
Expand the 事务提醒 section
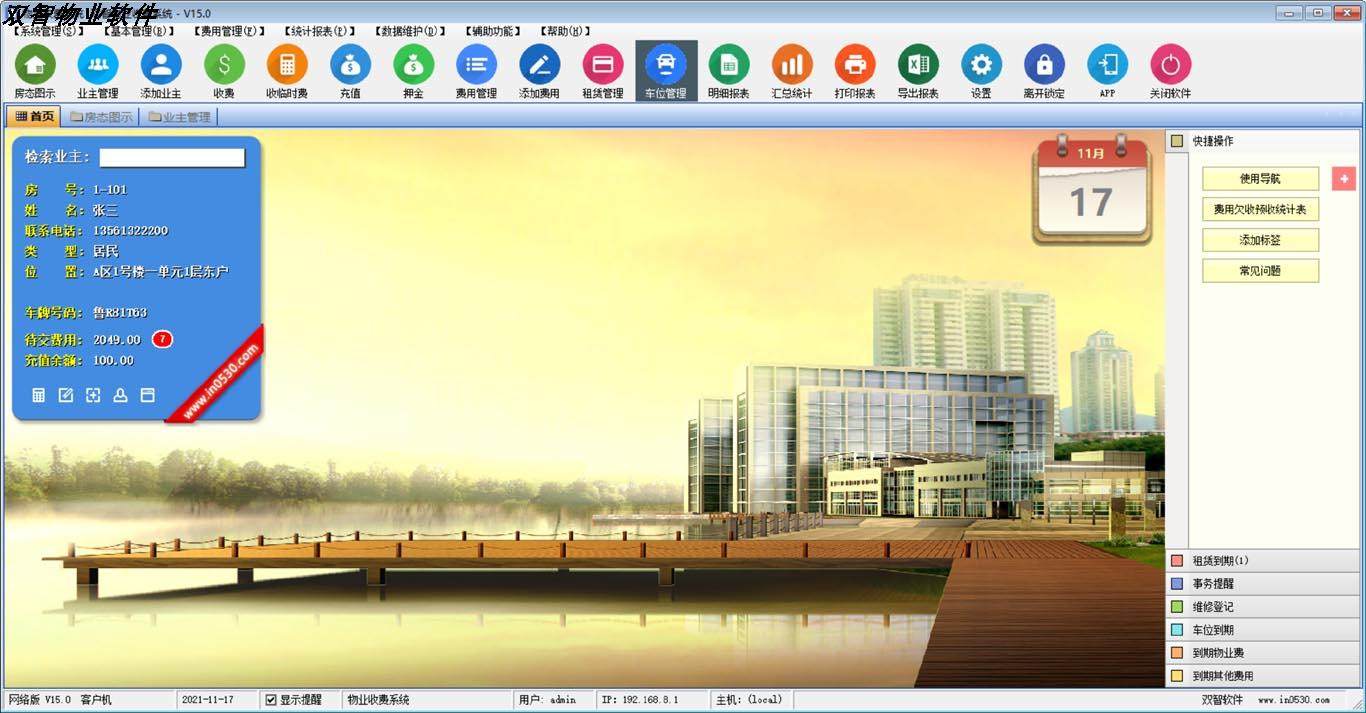1265,584
